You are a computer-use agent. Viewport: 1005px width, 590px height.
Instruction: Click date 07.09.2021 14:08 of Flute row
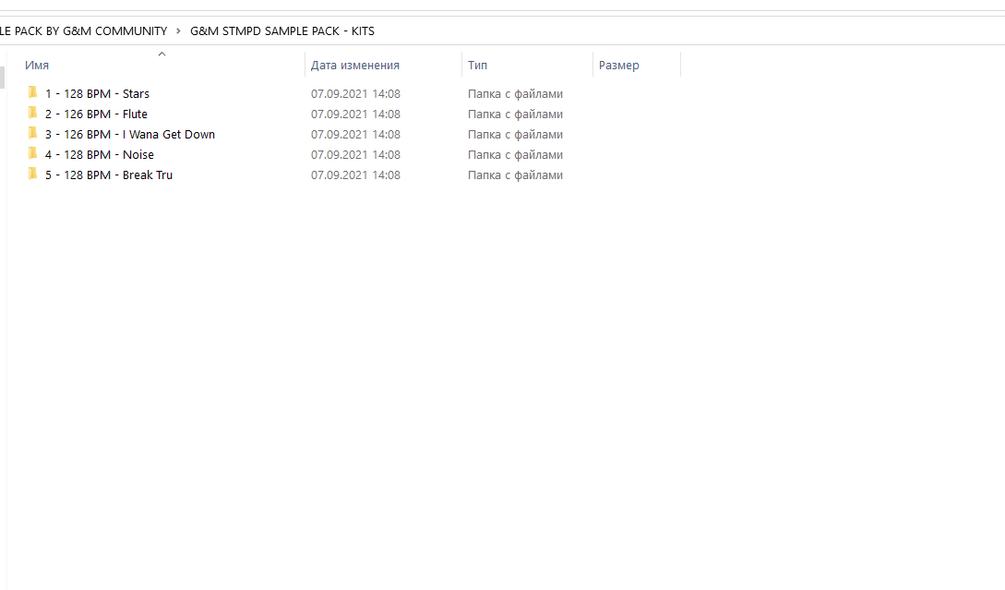click(x=356, y=114)
